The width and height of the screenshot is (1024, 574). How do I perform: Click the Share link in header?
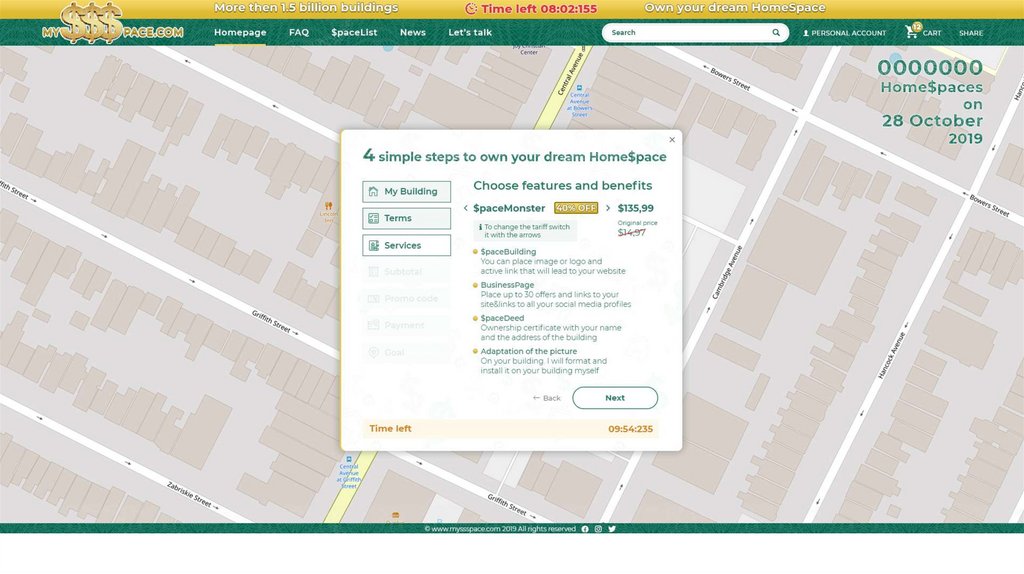coord(970,33)
